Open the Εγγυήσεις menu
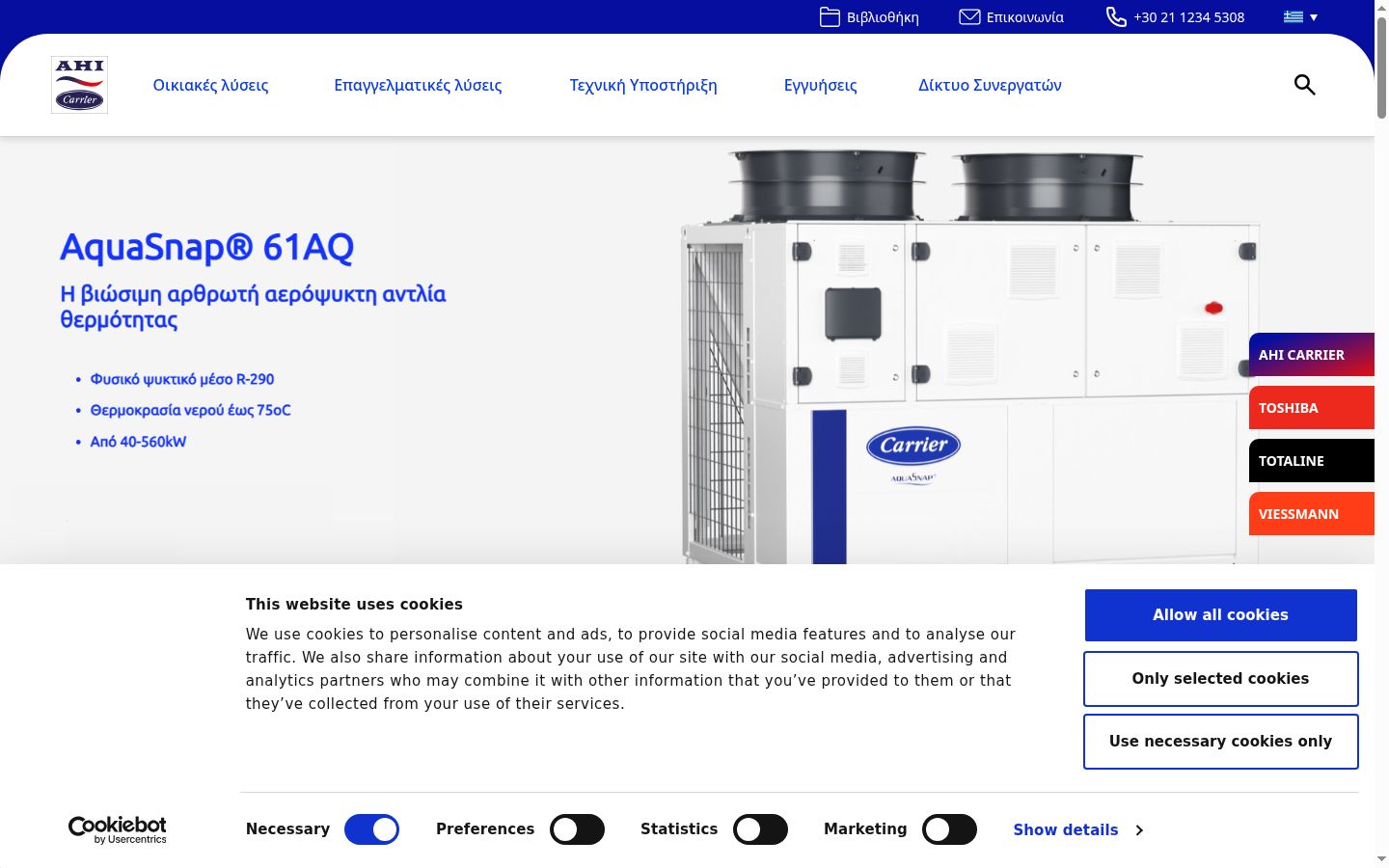Screen dimensions: 1389x868 (820, 85)
